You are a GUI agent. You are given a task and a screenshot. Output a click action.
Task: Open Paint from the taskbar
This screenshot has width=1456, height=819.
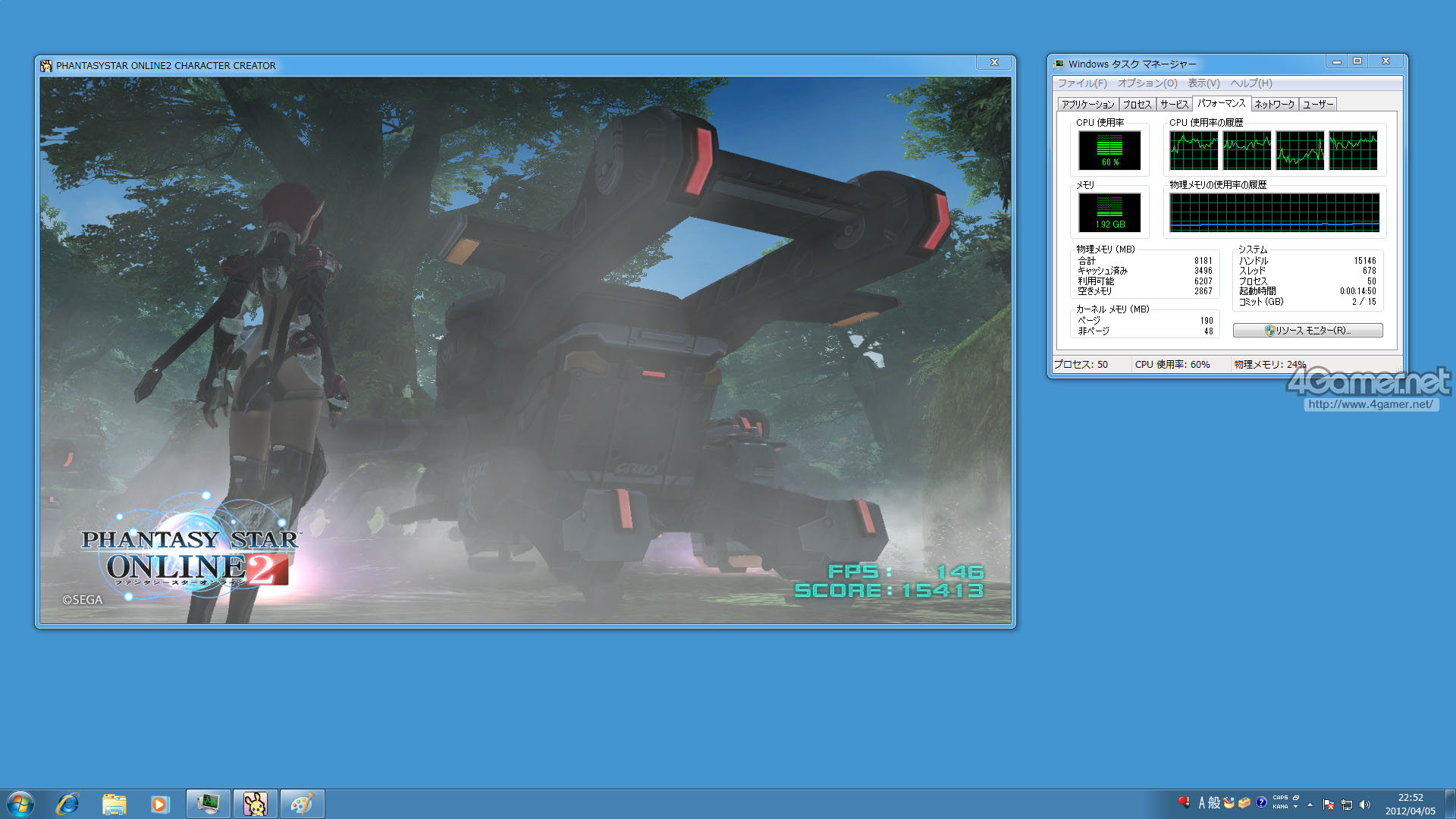click(x=302, y=804)
